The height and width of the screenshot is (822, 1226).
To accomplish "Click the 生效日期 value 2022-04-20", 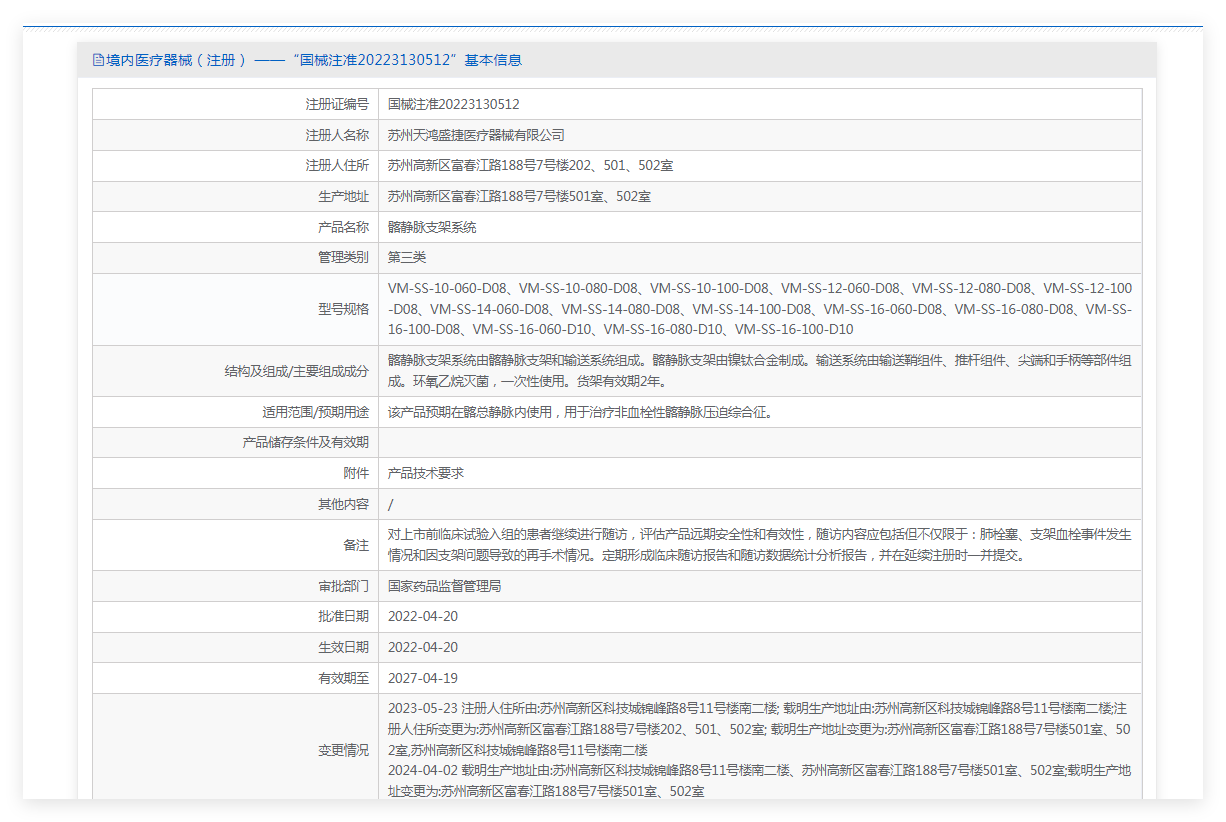I will tap(423, 647).
